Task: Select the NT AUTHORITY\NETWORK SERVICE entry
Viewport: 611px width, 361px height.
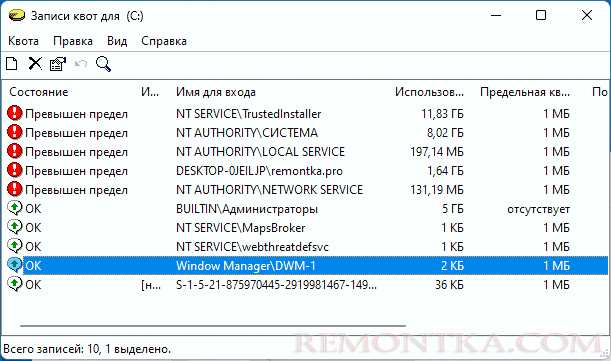Action: click(307, 189)
